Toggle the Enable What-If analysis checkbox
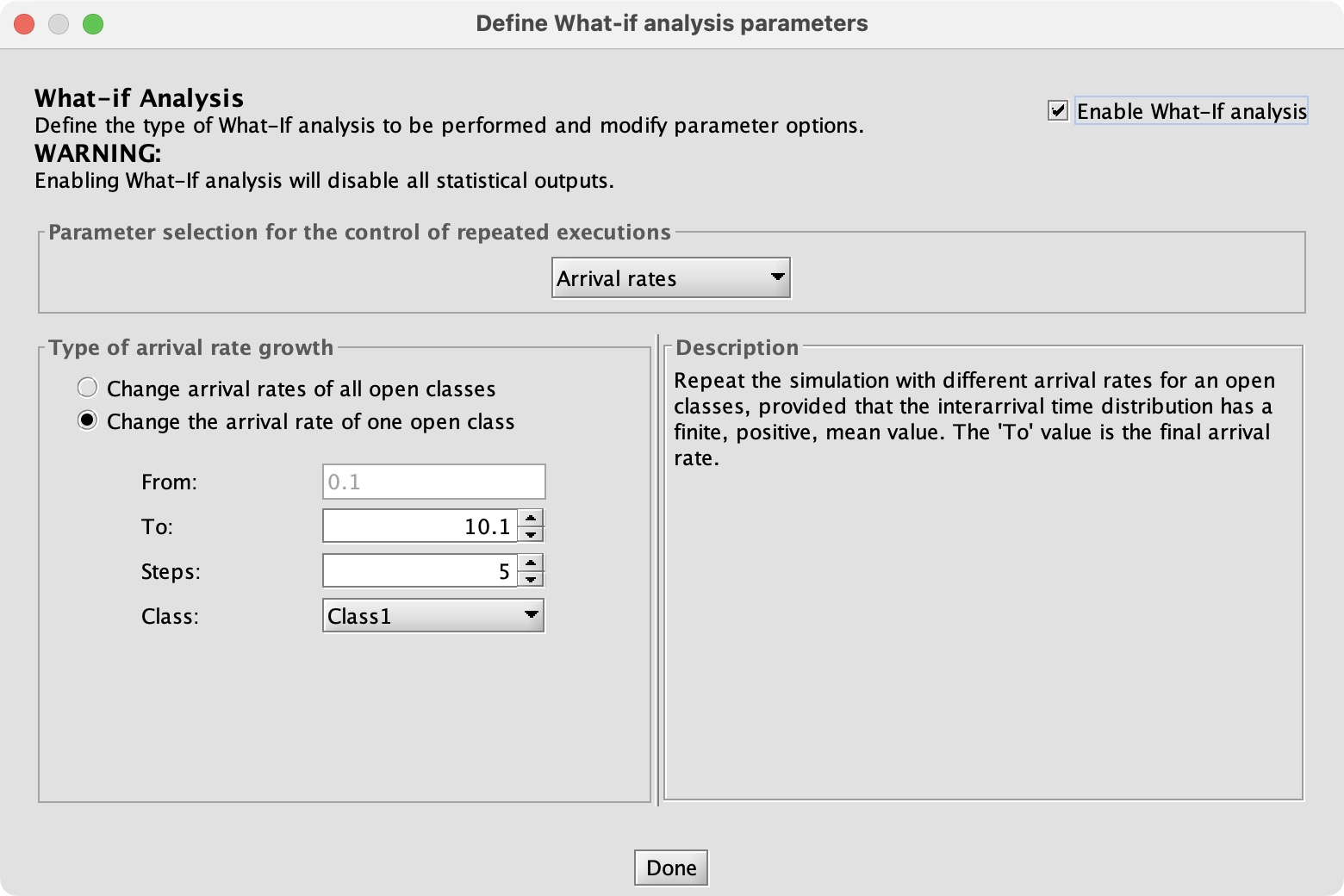Screen dimensions: 1344x896 tap(1058, 111)
